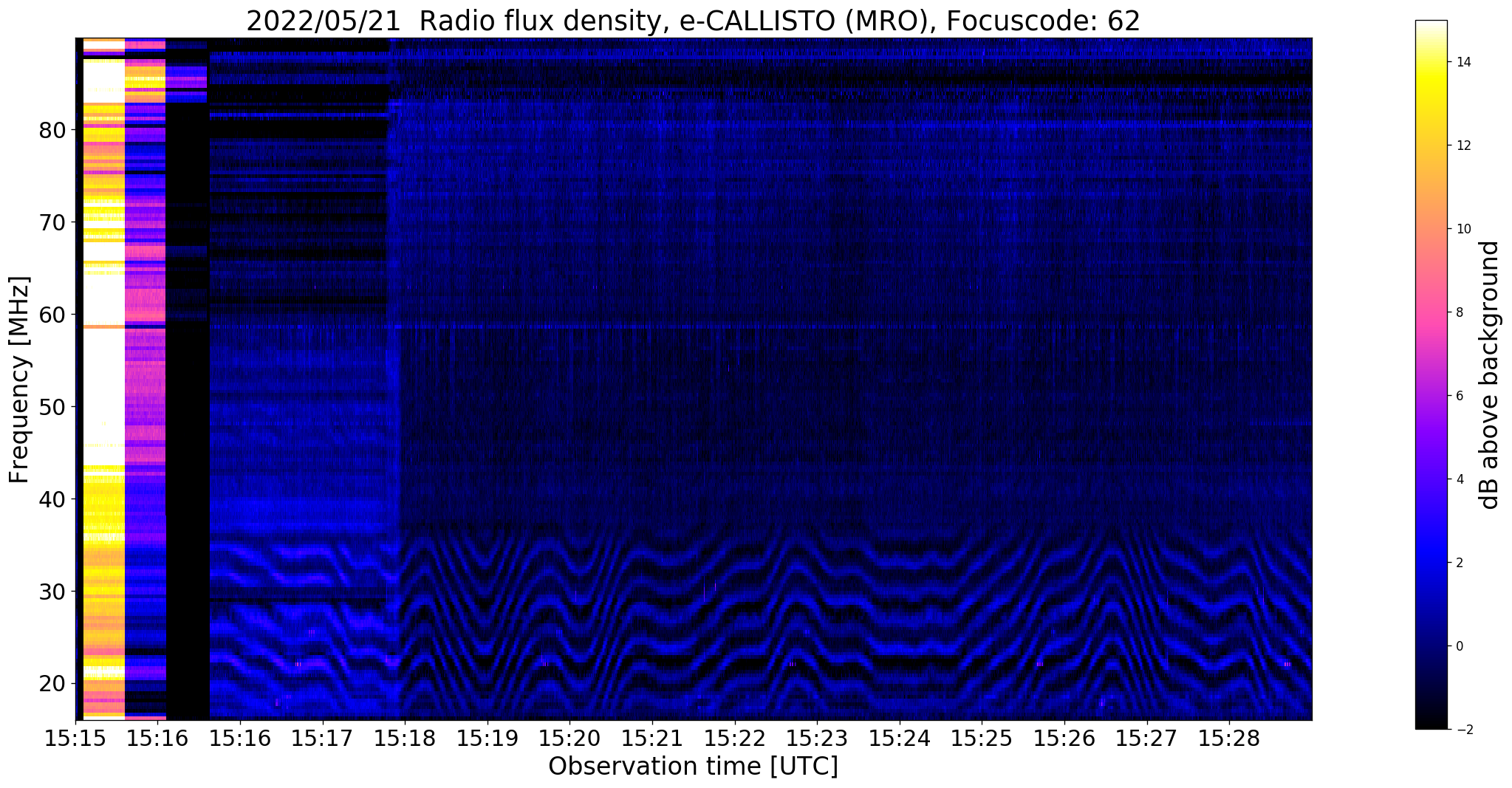Click the 15:25 time tick label
Screen dimensions: 1512x788
[x=982, y=739]
